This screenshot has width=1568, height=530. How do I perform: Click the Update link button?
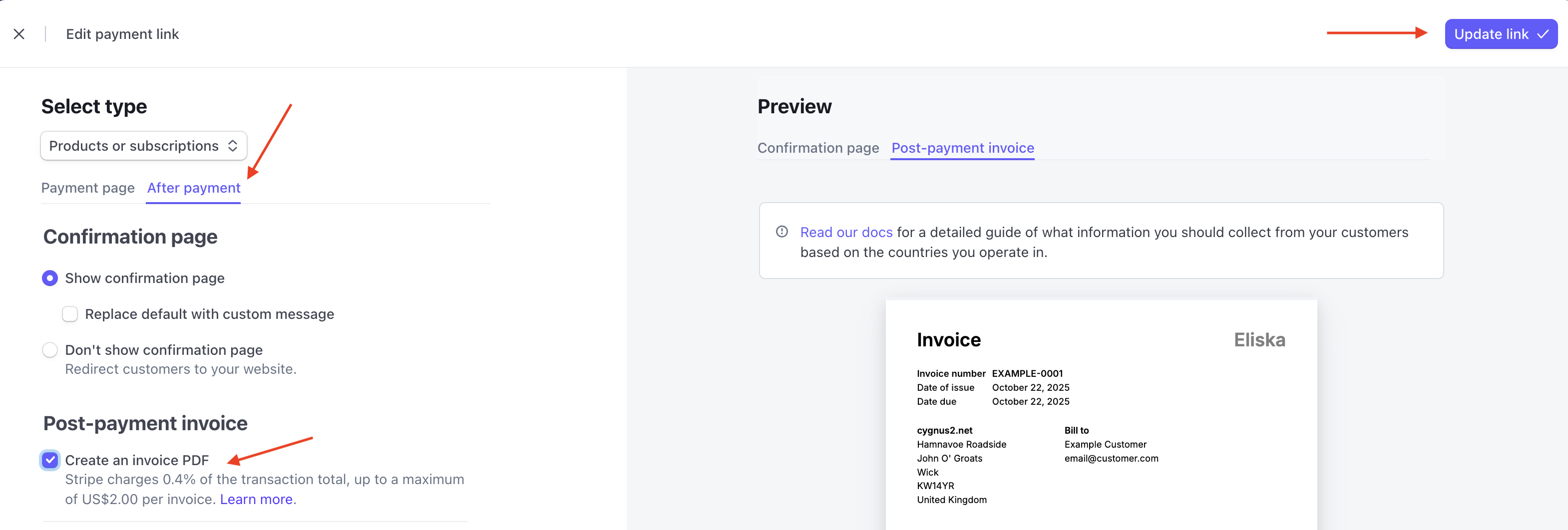click(1491, 34)
